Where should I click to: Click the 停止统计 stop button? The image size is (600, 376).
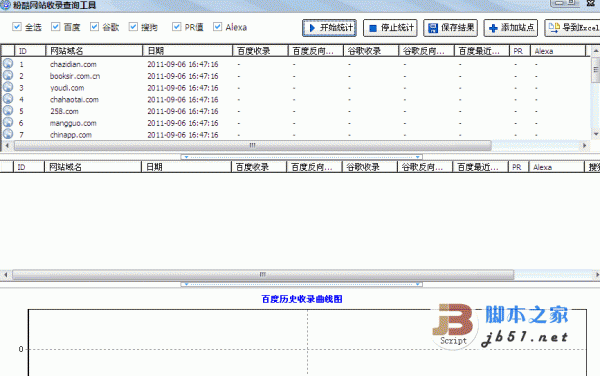(390, 28)
